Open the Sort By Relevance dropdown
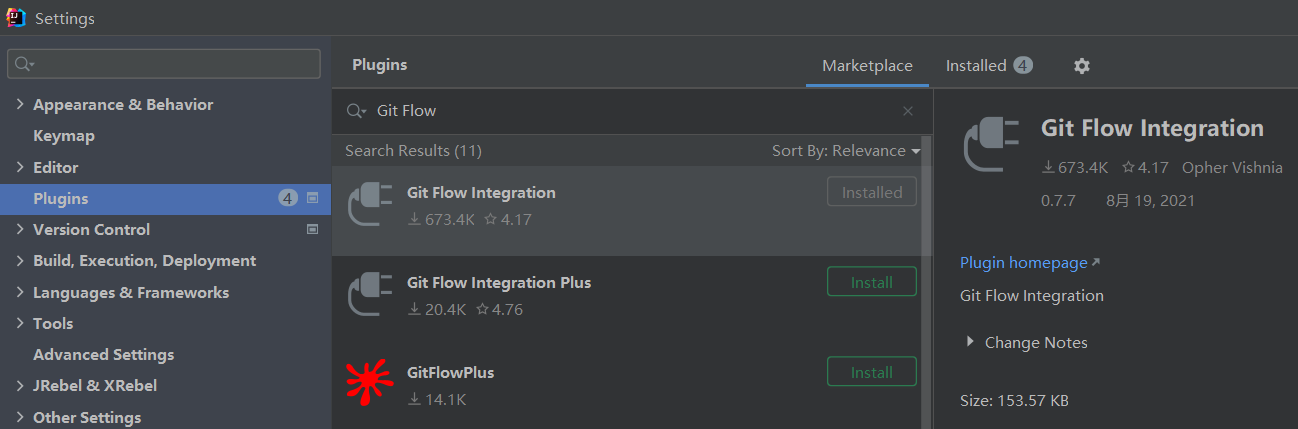Viewport: 1298px width, 429px height. tap(846, 151)
